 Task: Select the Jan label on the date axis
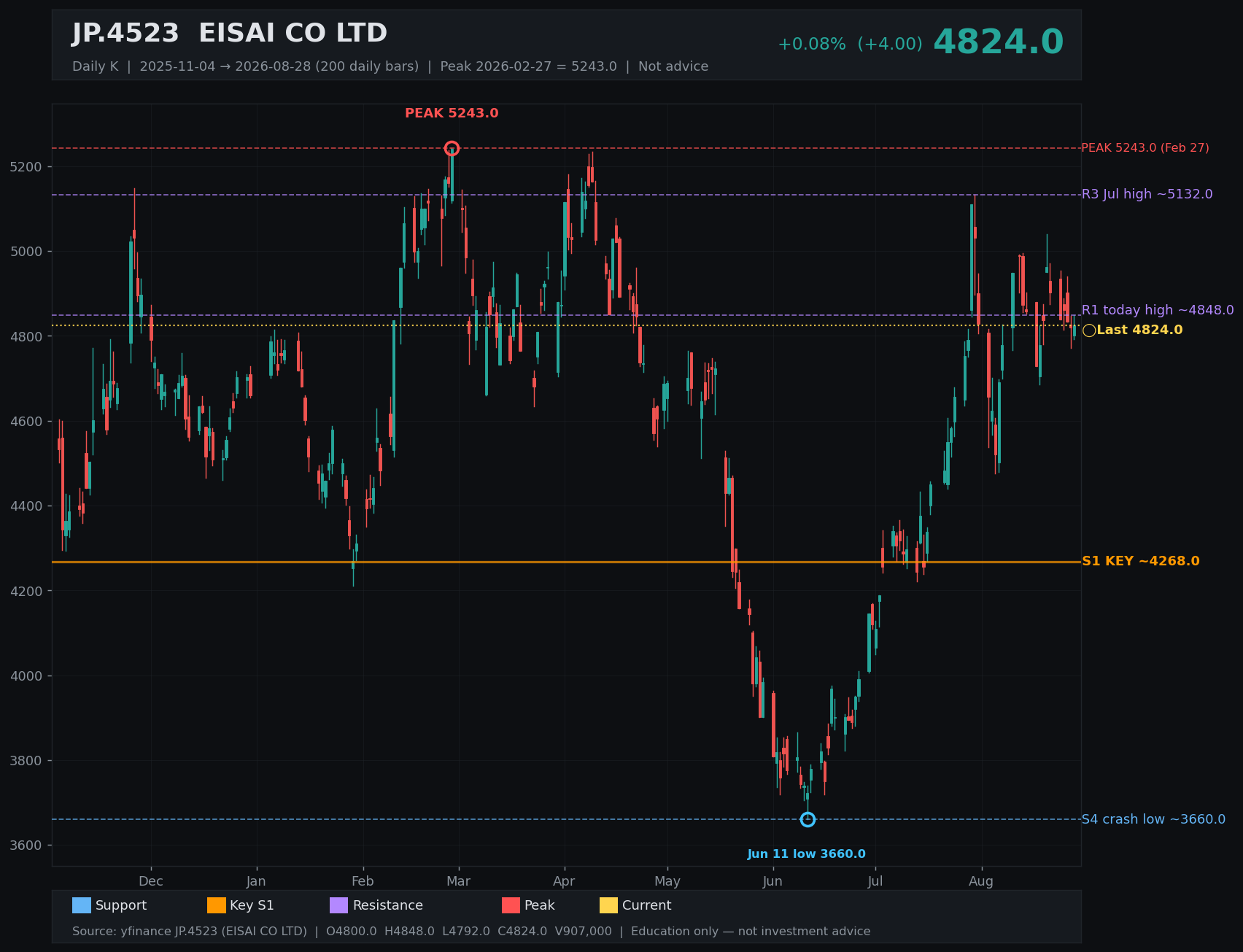pyautogui.click(x=256, y=881)
